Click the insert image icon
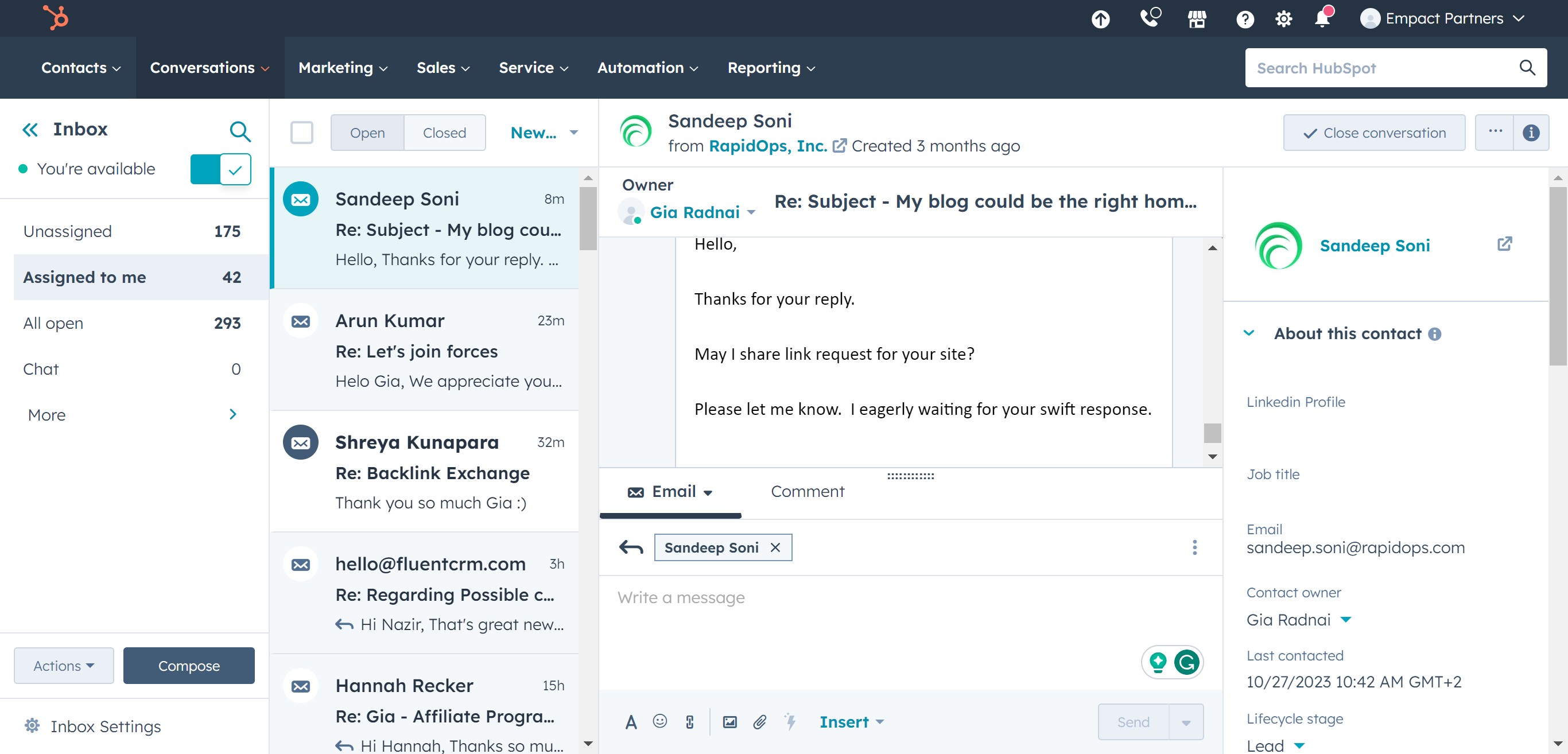The height and width of the screenshot is (754, 1568). 729,722
